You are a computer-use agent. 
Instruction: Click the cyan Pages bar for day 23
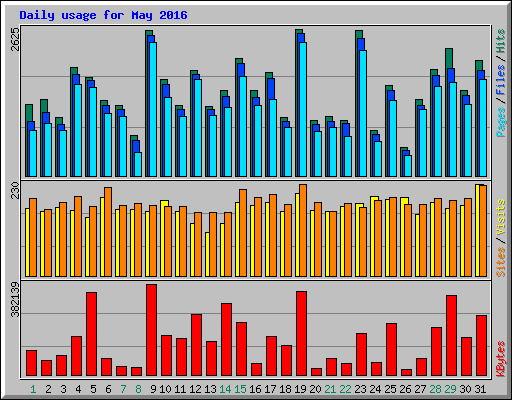[x=363, y=113]
